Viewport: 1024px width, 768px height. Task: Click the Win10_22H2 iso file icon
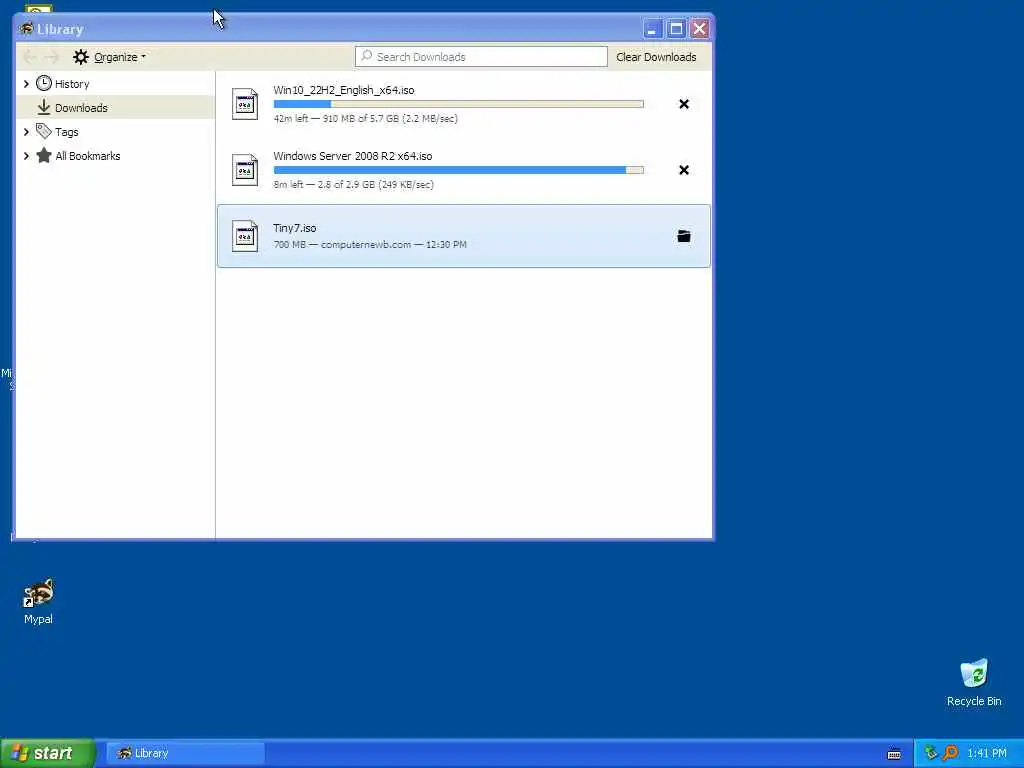click(245, 104)
